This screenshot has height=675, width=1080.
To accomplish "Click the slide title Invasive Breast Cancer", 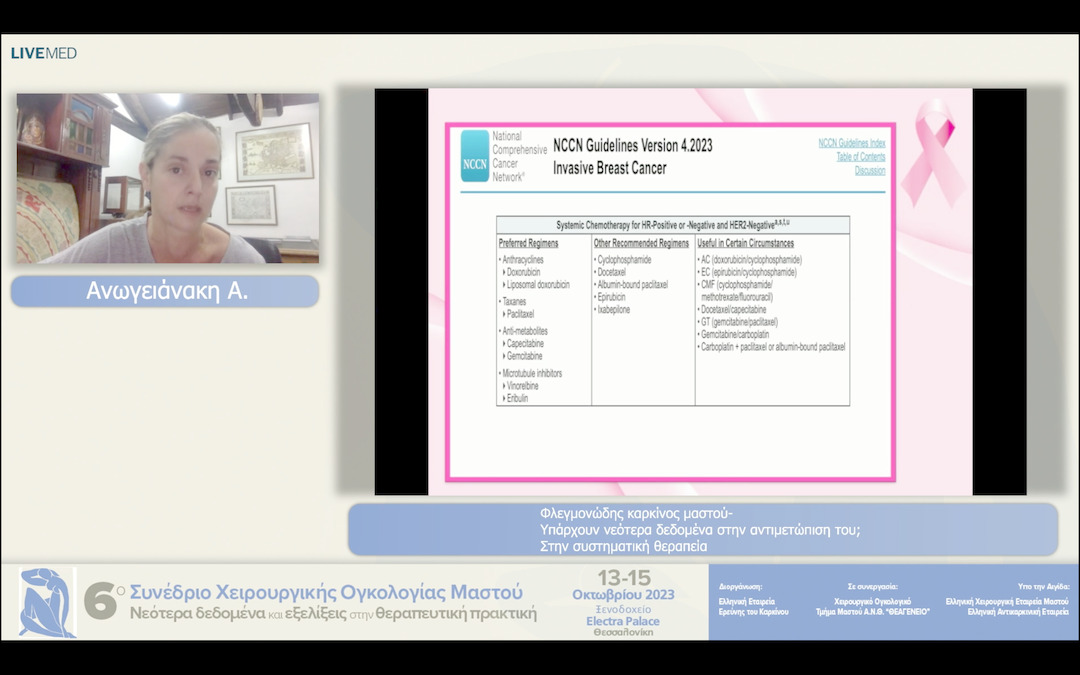I will click(609, 168).
